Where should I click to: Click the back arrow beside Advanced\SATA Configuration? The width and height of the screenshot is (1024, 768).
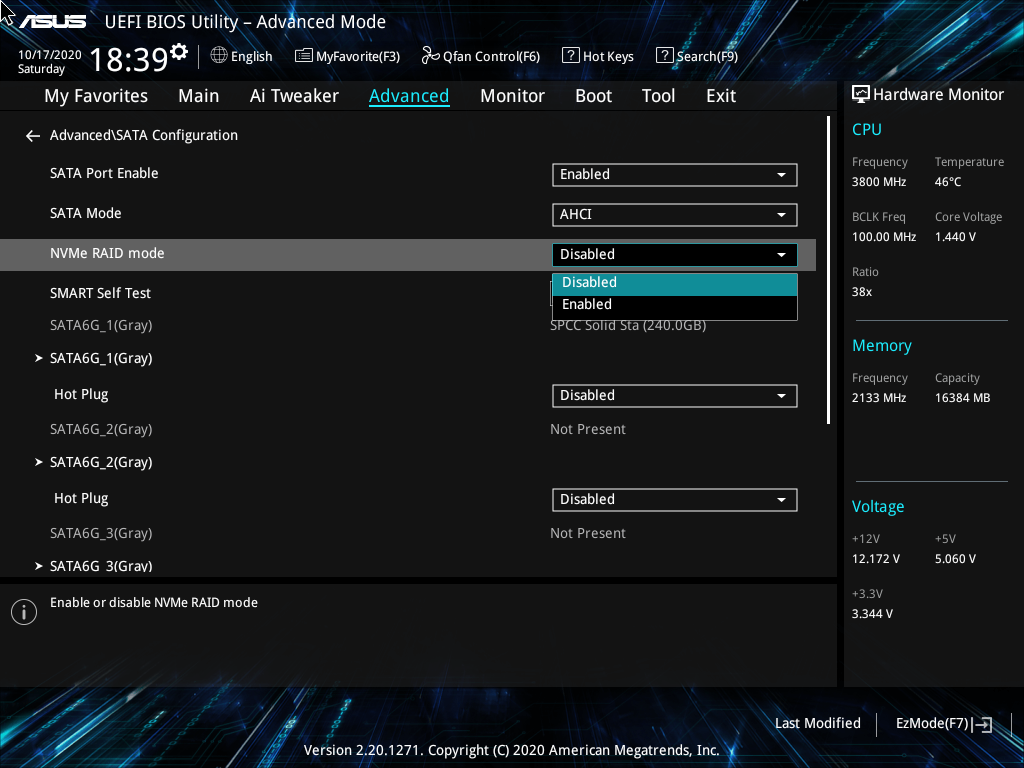coord(33,136)
